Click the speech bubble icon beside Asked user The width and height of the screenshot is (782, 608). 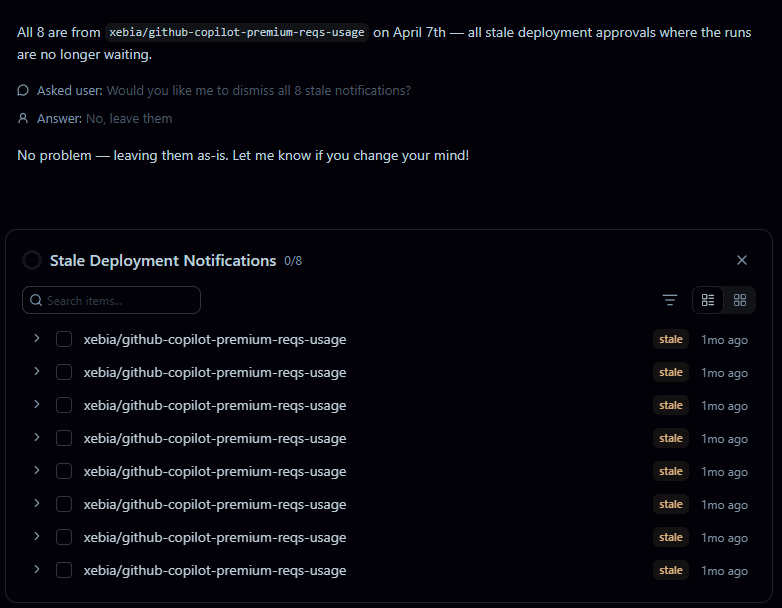[23, 90]
